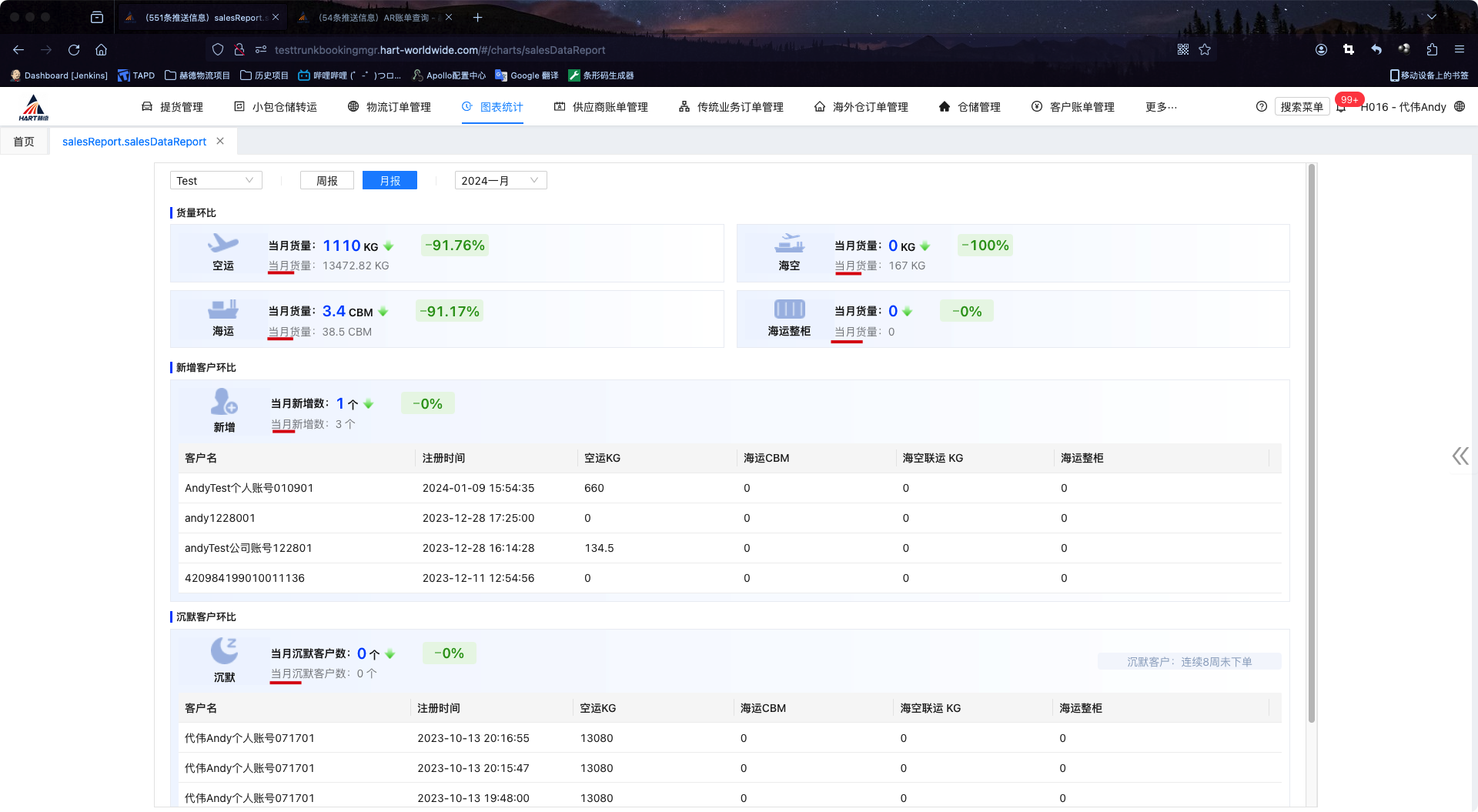Reload the page with browser refresh icon

[x=74, y=50]
